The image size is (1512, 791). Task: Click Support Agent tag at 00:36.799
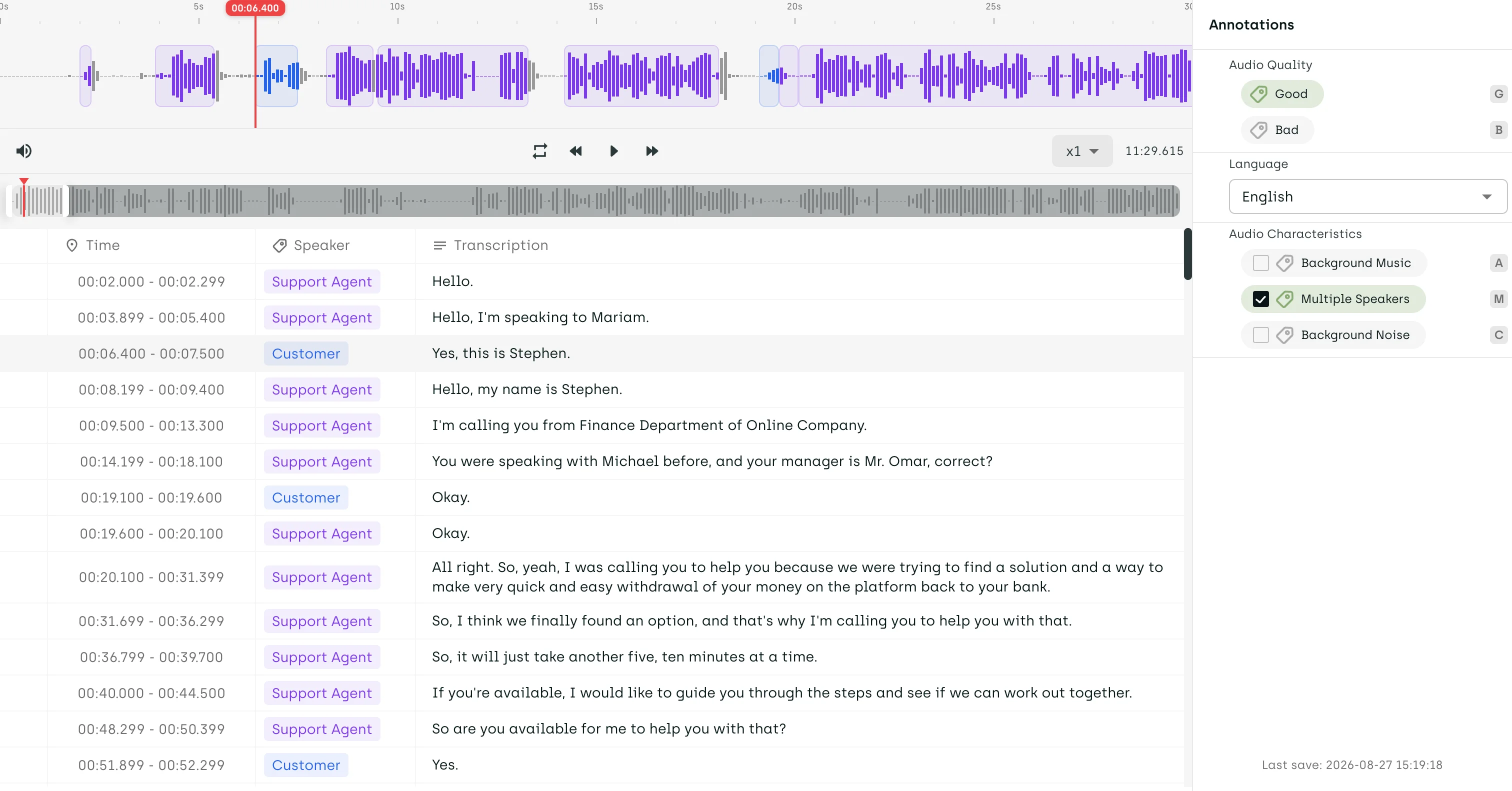[x=321, y=657]
